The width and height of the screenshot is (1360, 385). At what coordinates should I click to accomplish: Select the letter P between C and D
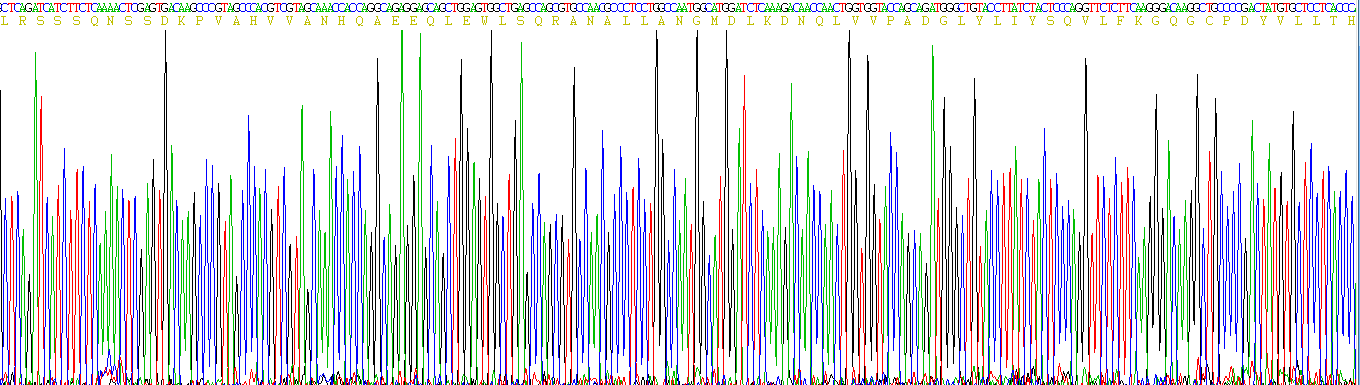(x=1226, y=21)
